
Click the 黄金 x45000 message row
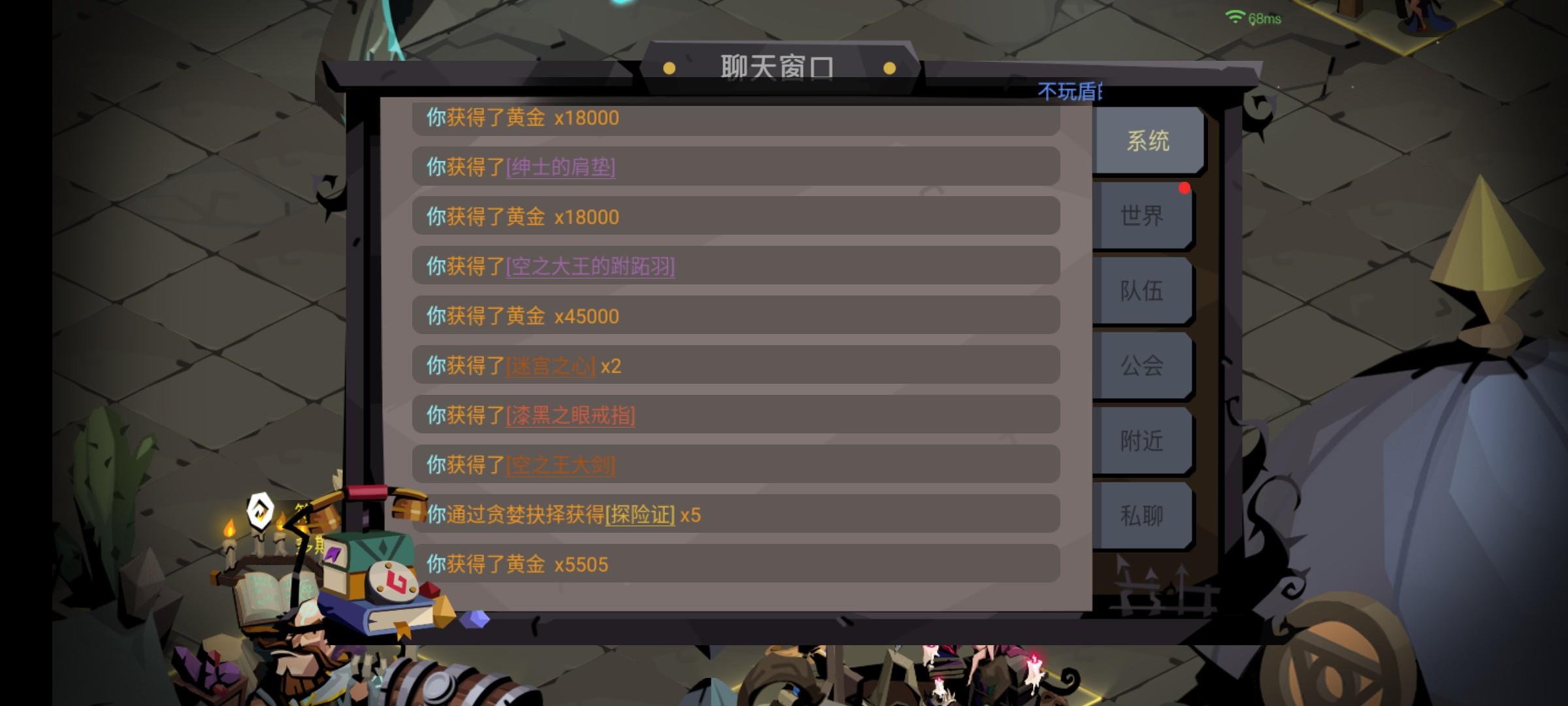pos(736,316)
